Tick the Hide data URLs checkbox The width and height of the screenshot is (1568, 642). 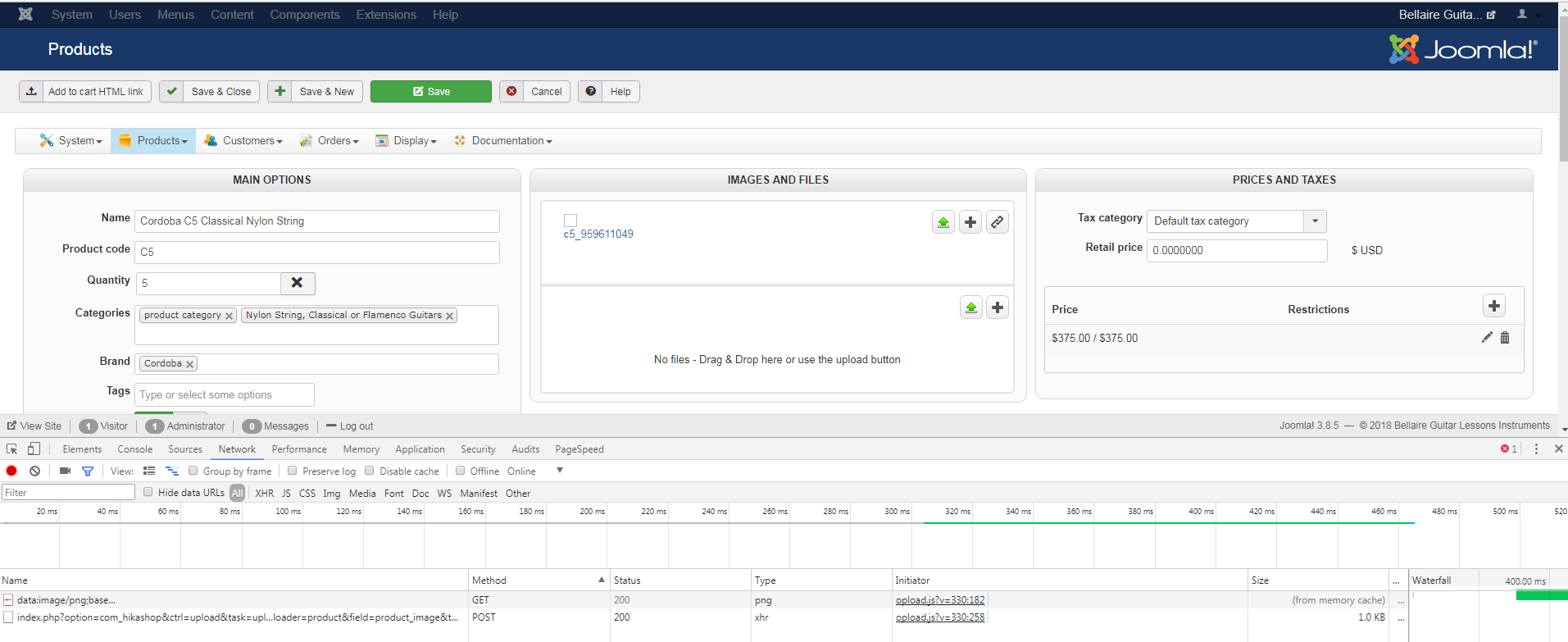tap(148, 492)
